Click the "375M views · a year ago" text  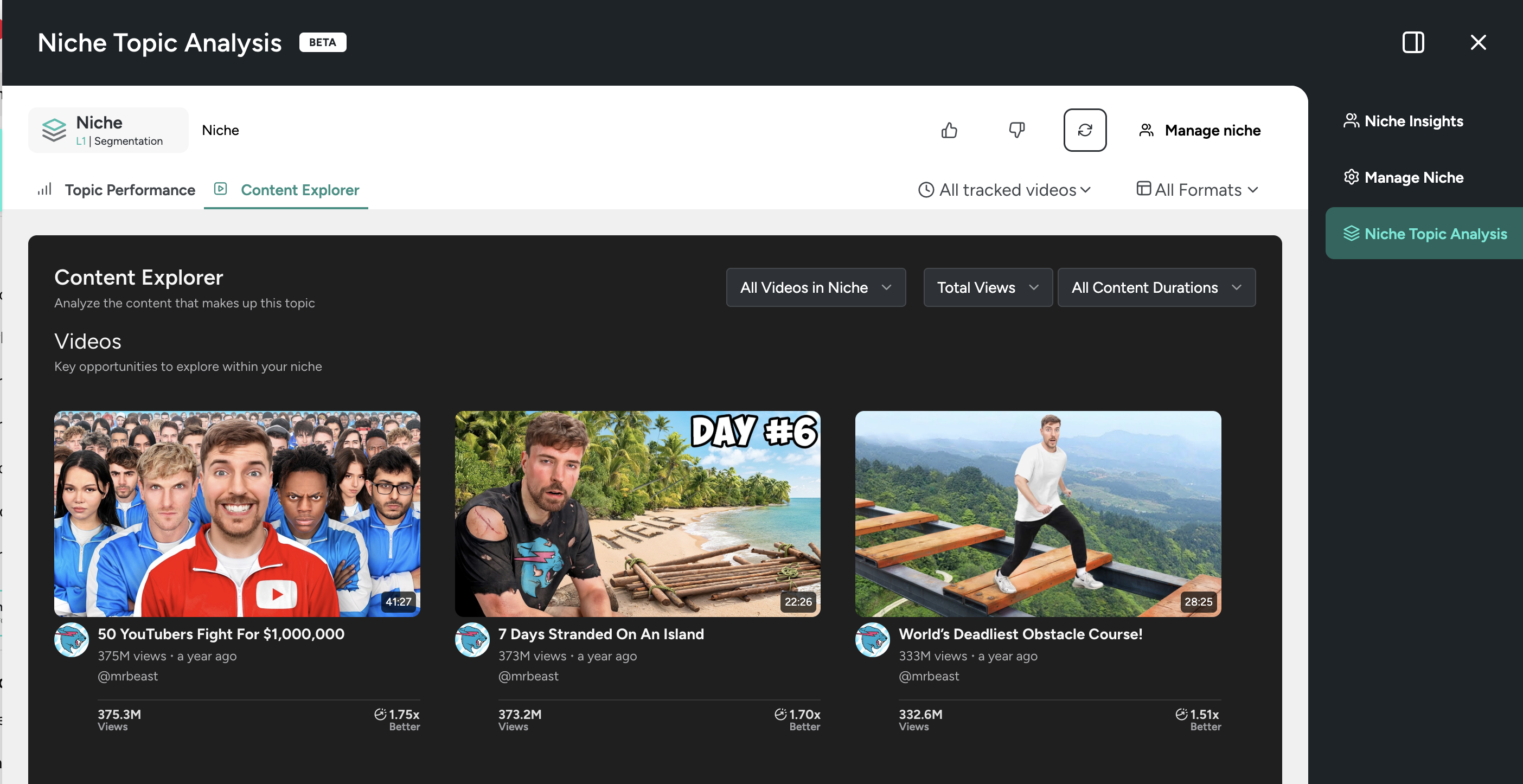click(167, 656)
